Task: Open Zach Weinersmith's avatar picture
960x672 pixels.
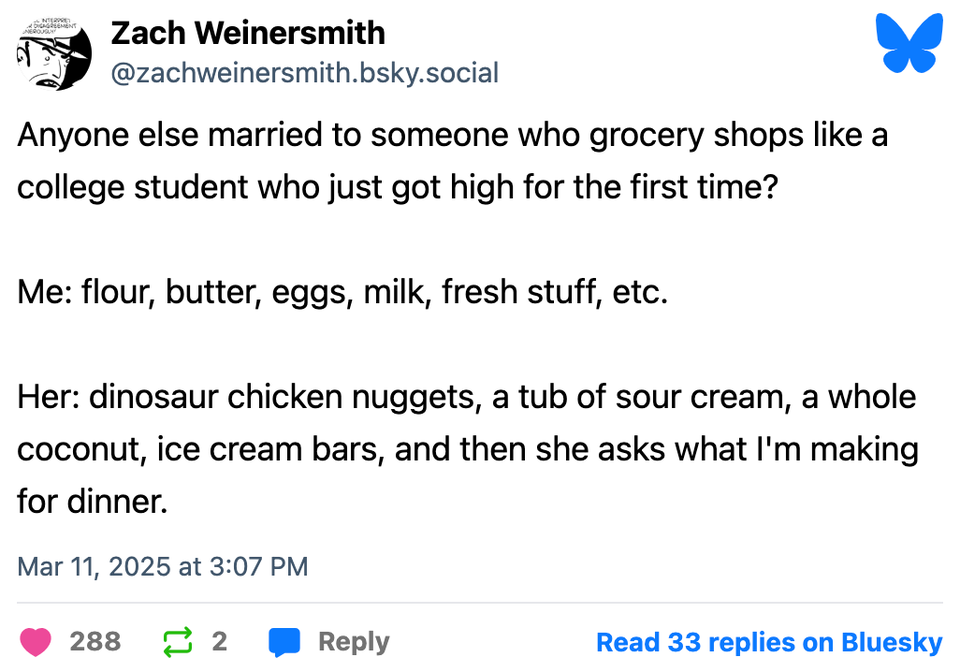Action: pyautogui.click(x=54, y=54)
